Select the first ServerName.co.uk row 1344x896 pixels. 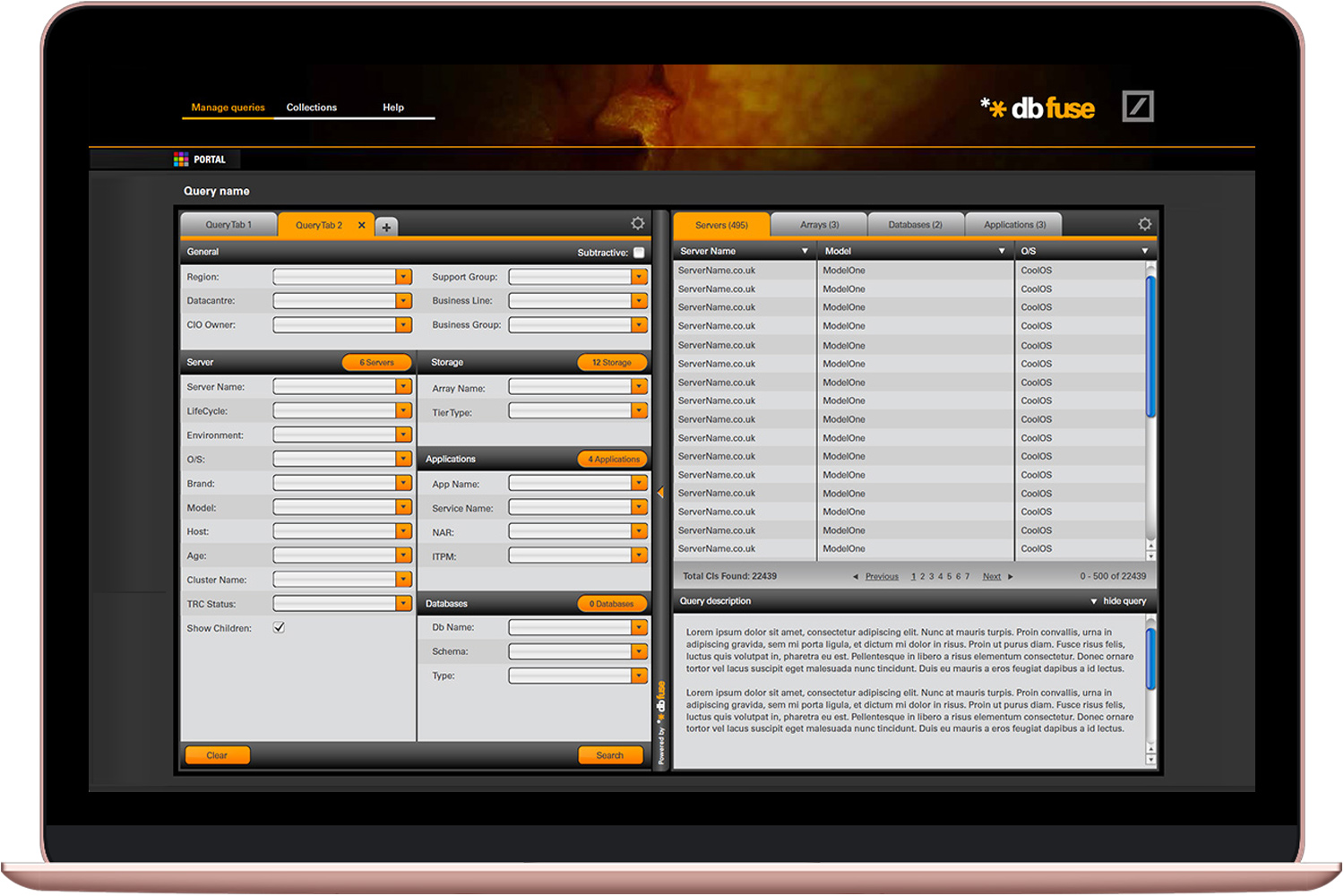point(909,271)
